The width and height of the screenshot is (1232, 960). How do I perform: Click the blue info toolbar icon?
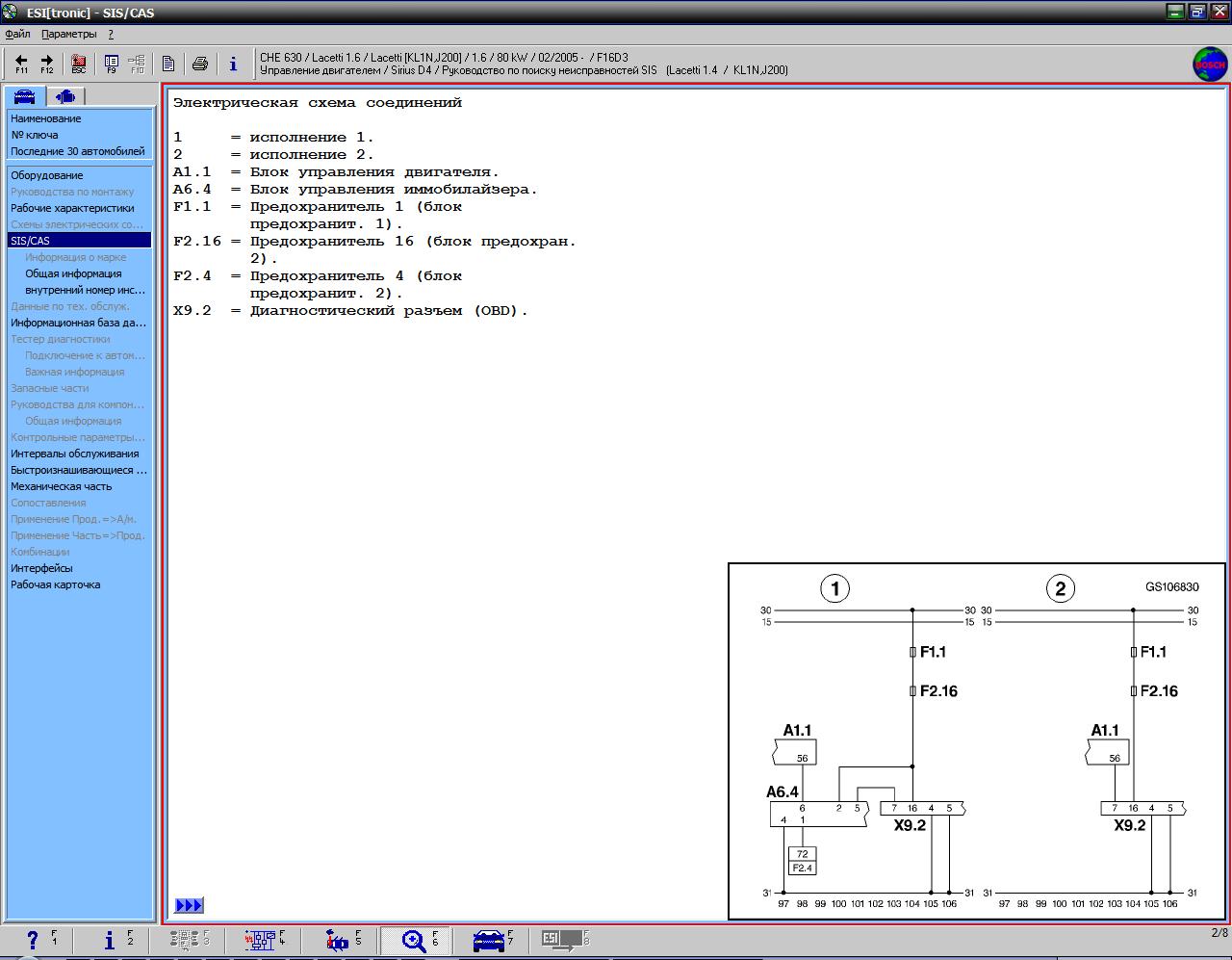click(x=233, y=64)
